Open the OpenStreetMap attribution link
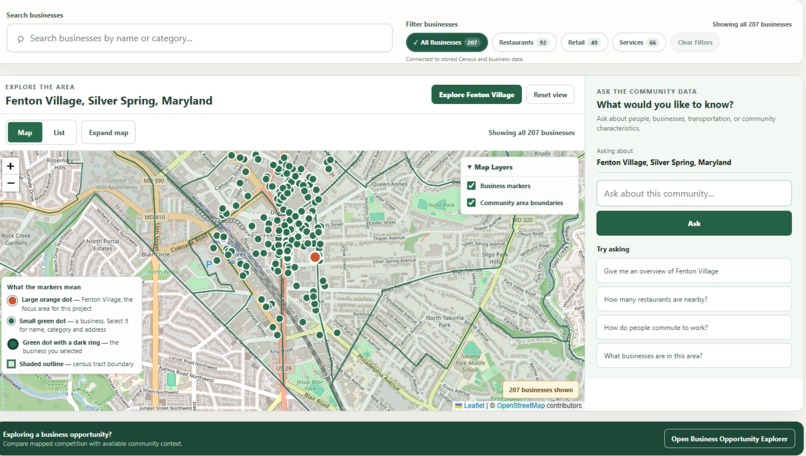Image resolution: width=806 pixels, height=456 pixels. (x=520, y=406)
